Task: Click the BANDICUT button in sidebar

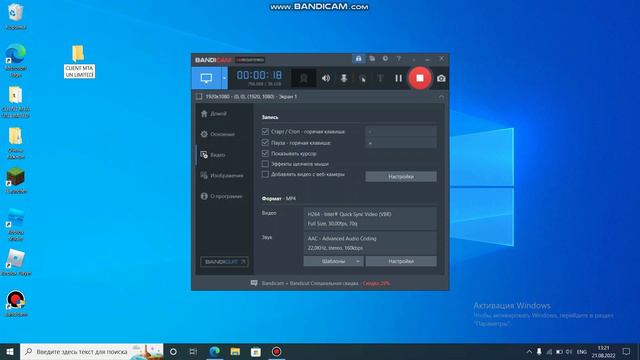Action: tap(224, 262)
